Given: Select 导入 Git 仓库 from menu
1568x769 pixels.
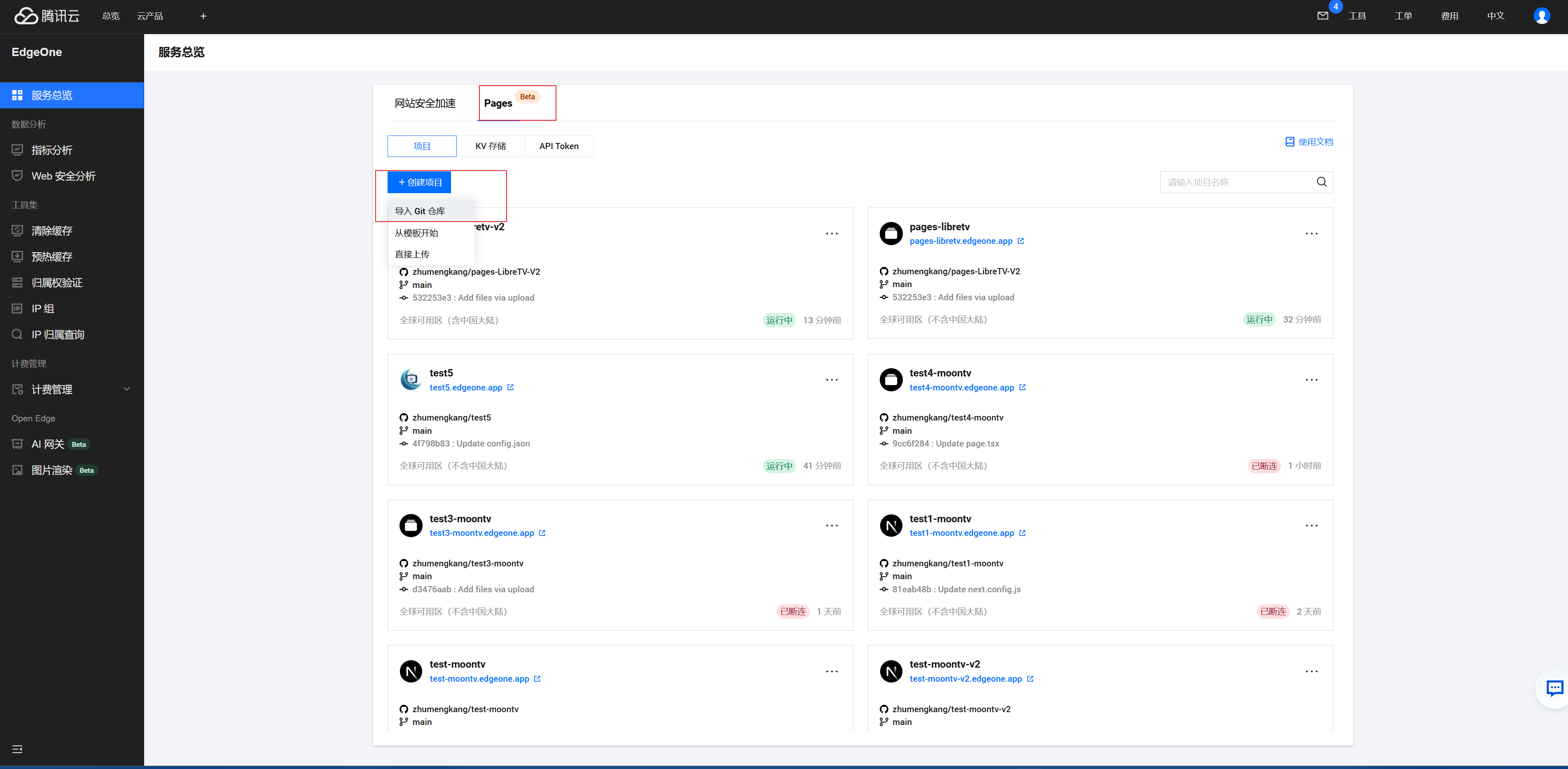Looking at the screenshot, I should point(420,211).
